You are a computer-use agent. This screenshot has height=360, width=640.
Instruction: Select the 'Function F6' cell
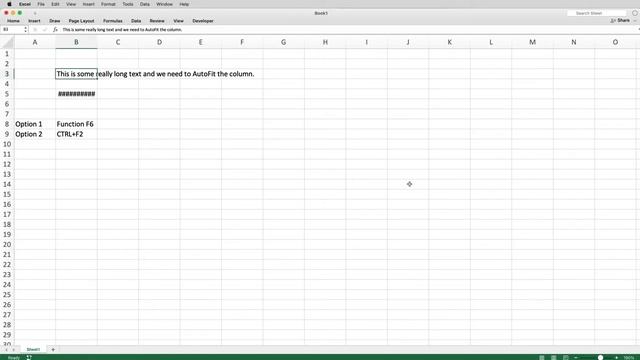pos(76,124)
